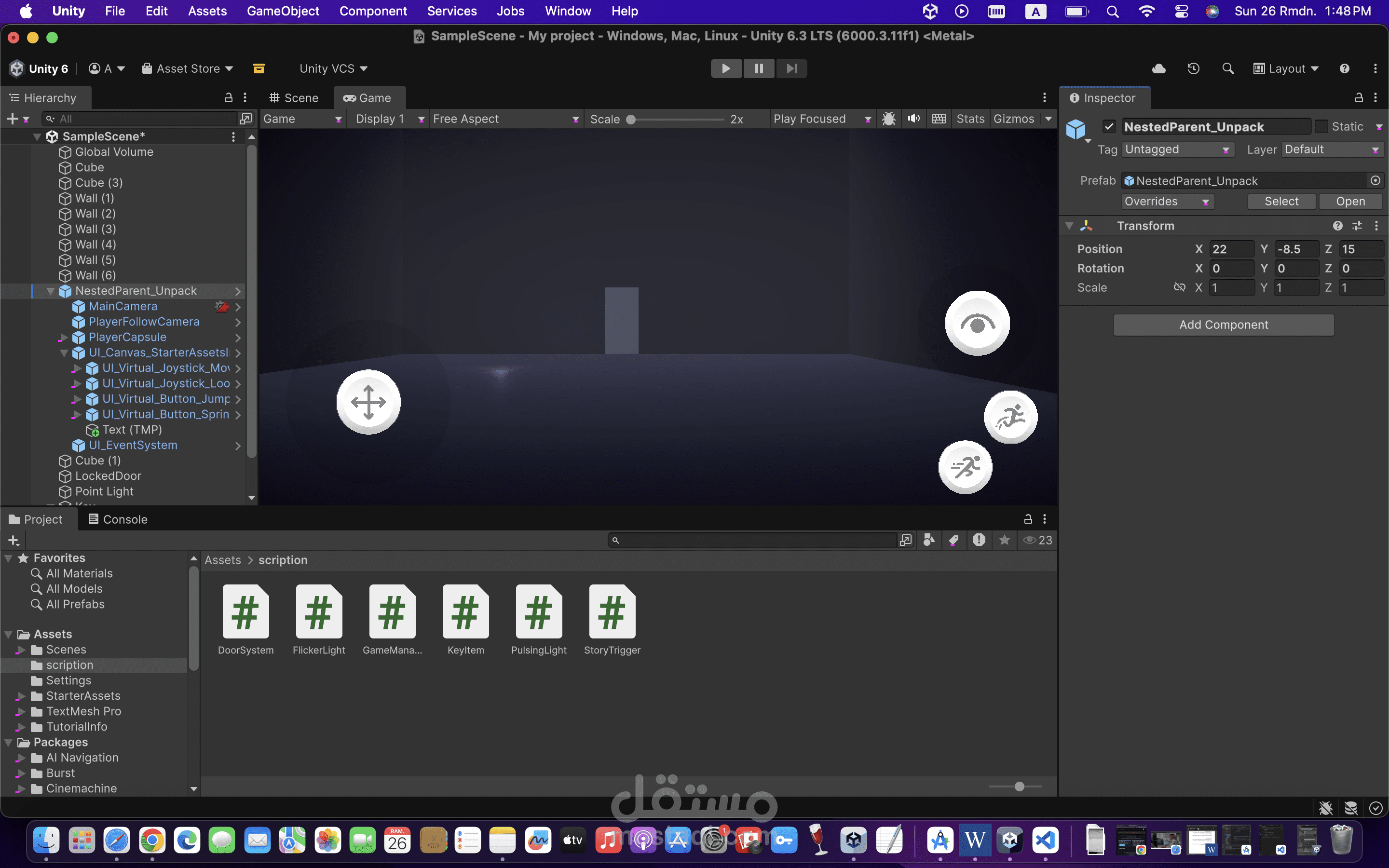Click the Hierarchy lock icon
Screen dimensions: 1389x868
pos(229,97)
